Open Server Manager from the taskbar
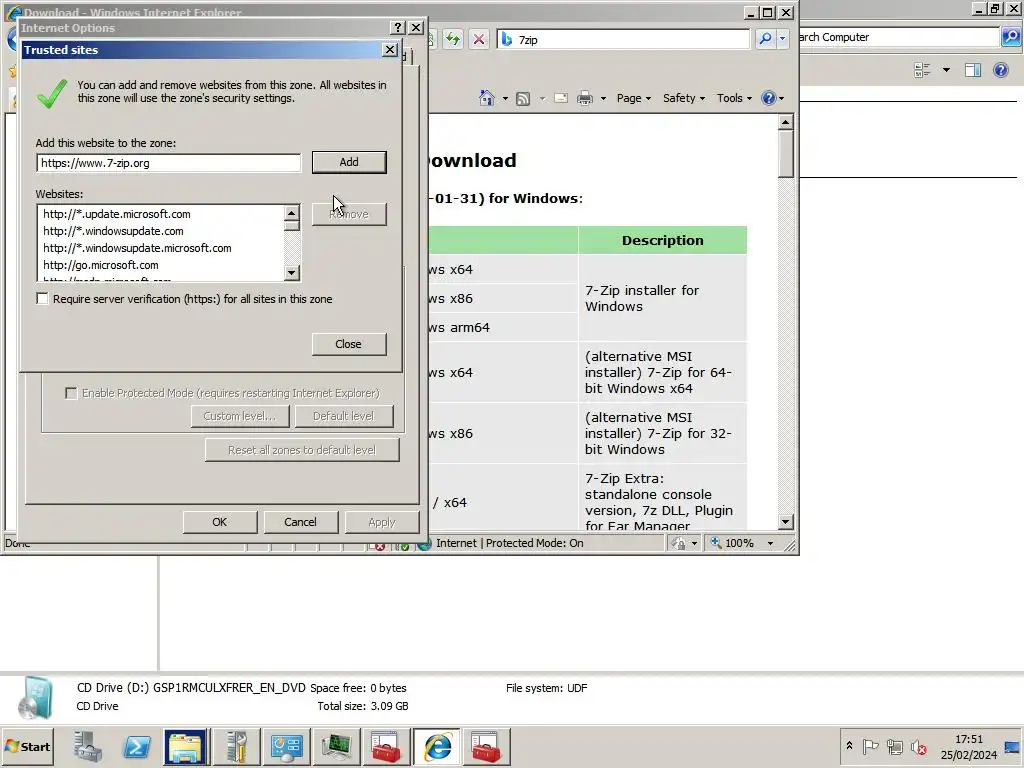This screenshot has width=1024, height=768. point(88,746)
